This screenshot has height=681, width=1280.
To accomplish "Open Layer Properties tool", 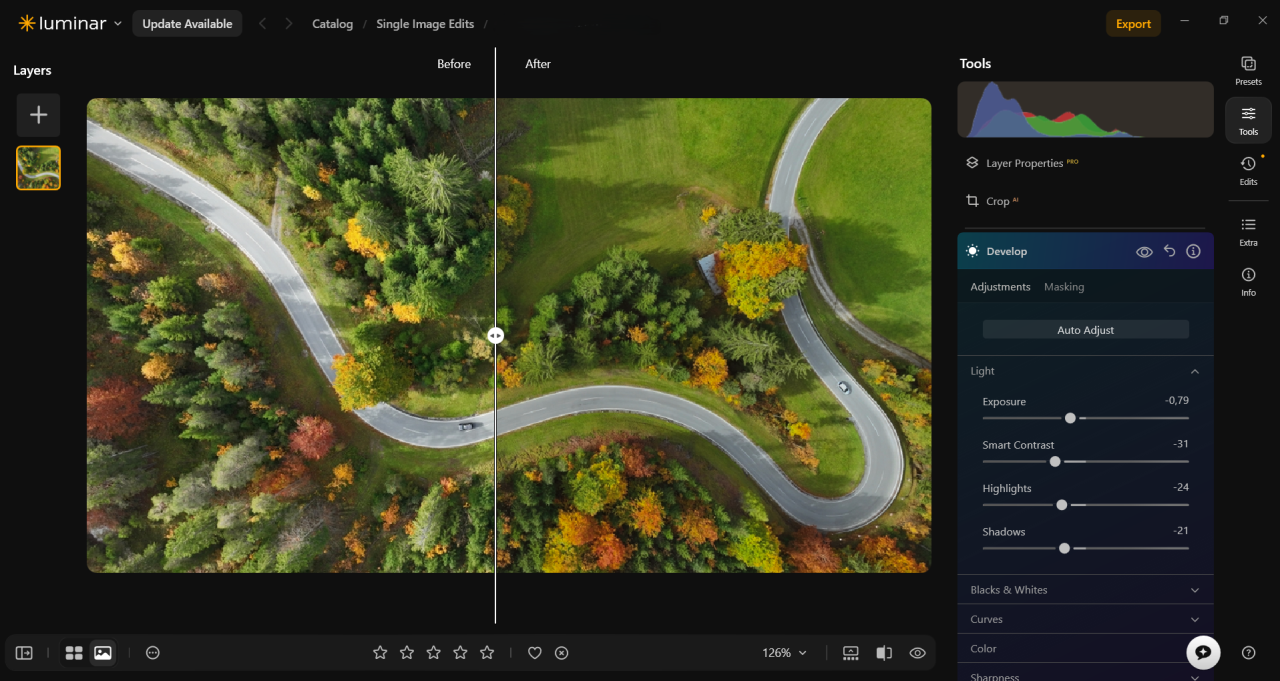I will point(1022,163).
